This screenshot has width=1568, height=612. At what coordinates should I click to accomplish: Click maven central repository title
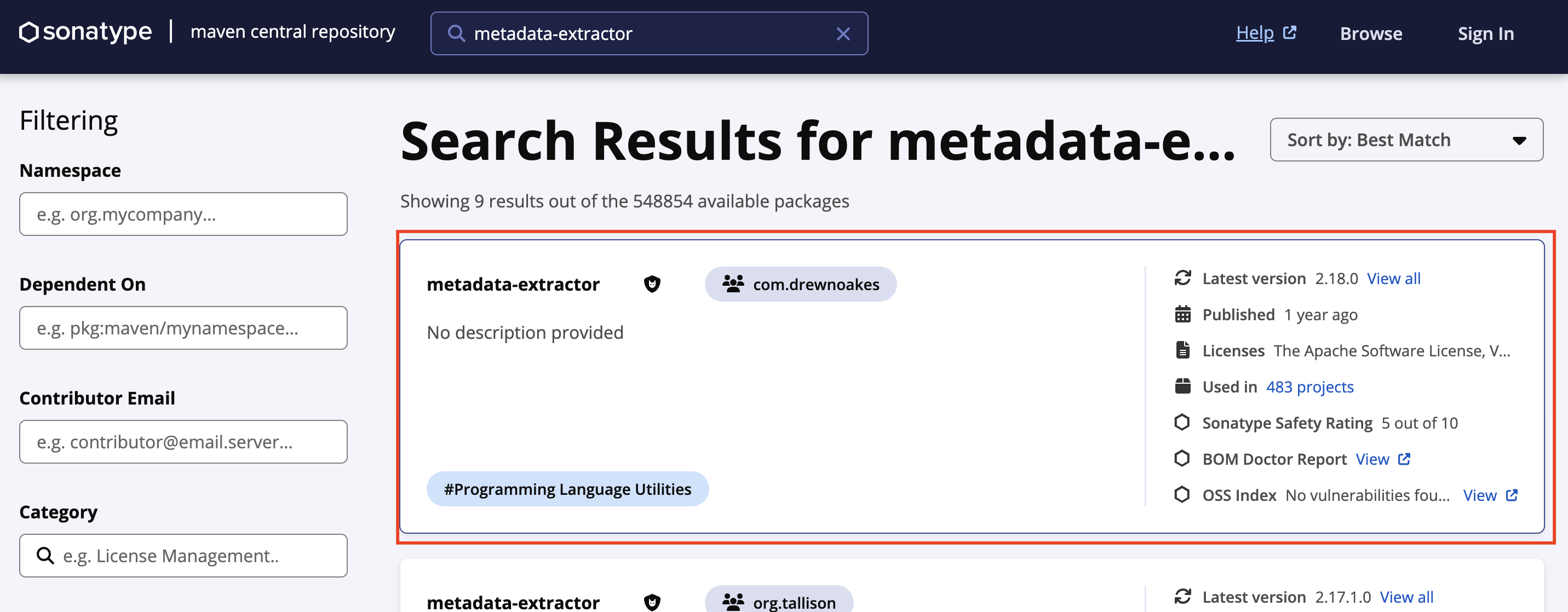click(x=293, y=32)
